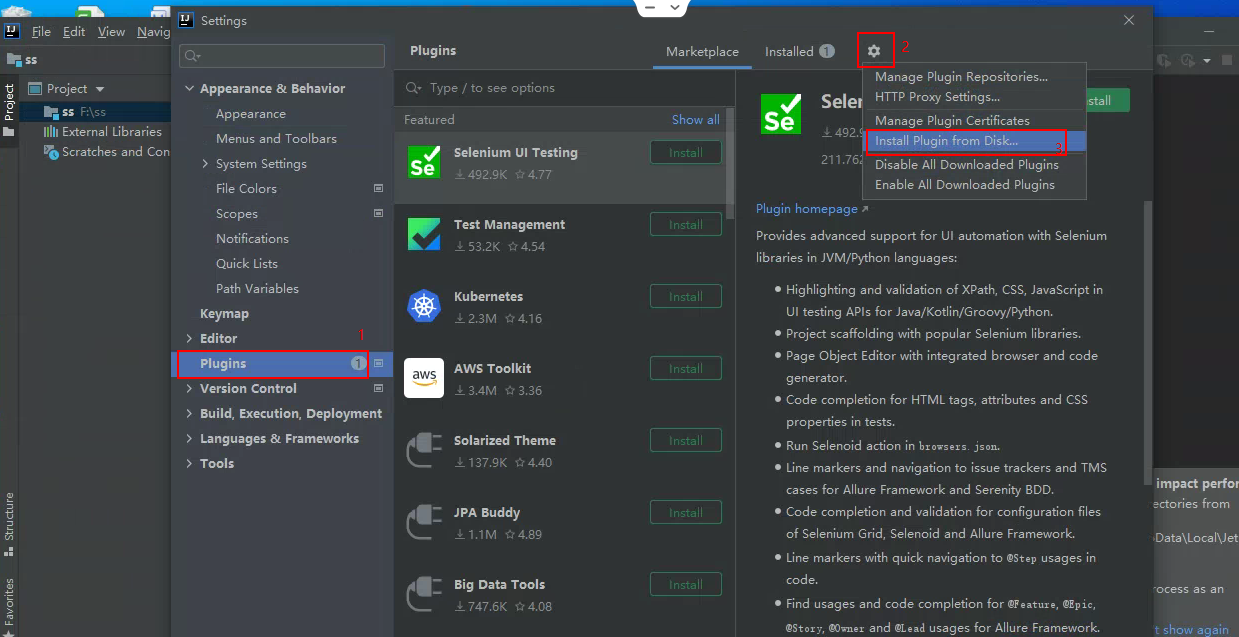This screenshot has width=1239, height=637.
Task: Select Manage Plugin Repositories menu entry
Action: 961,77
